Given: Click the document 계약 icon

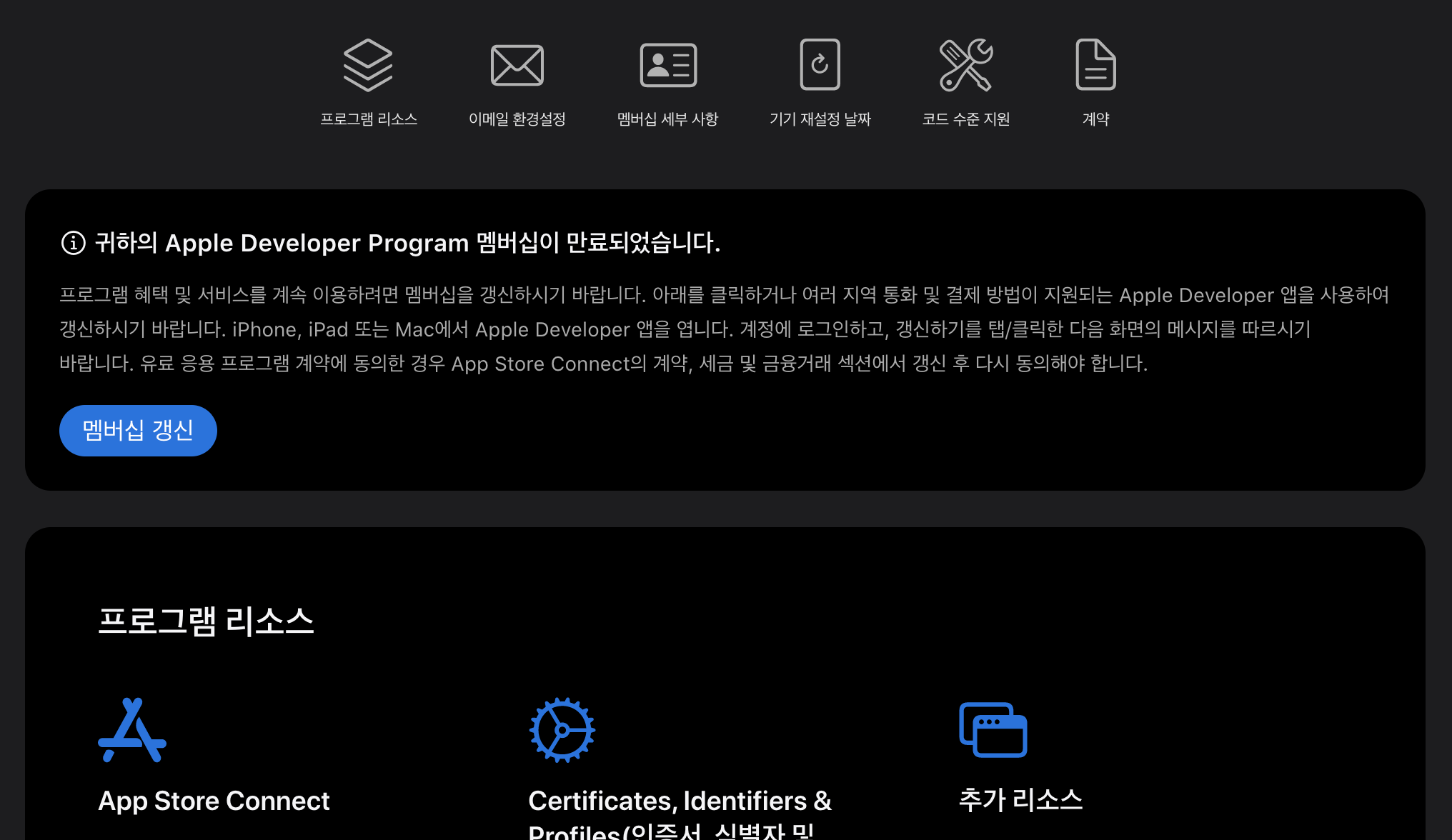Looking at the screenshot, I should click(x=1095, y=65).
